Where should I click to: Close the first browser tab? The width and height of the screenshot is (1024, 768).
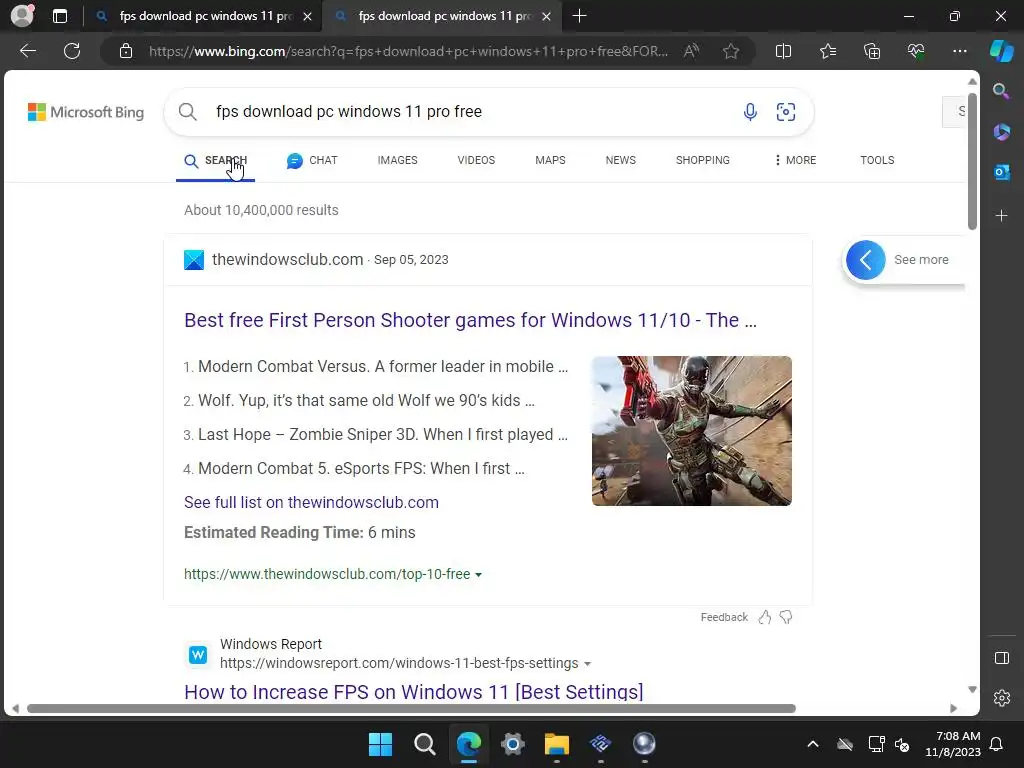308,16
